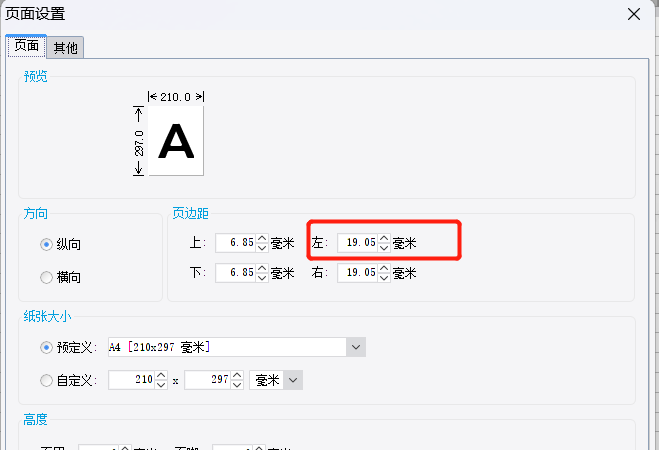
Task: Increase the 上 margin value
Action: [x=262, y=238]
